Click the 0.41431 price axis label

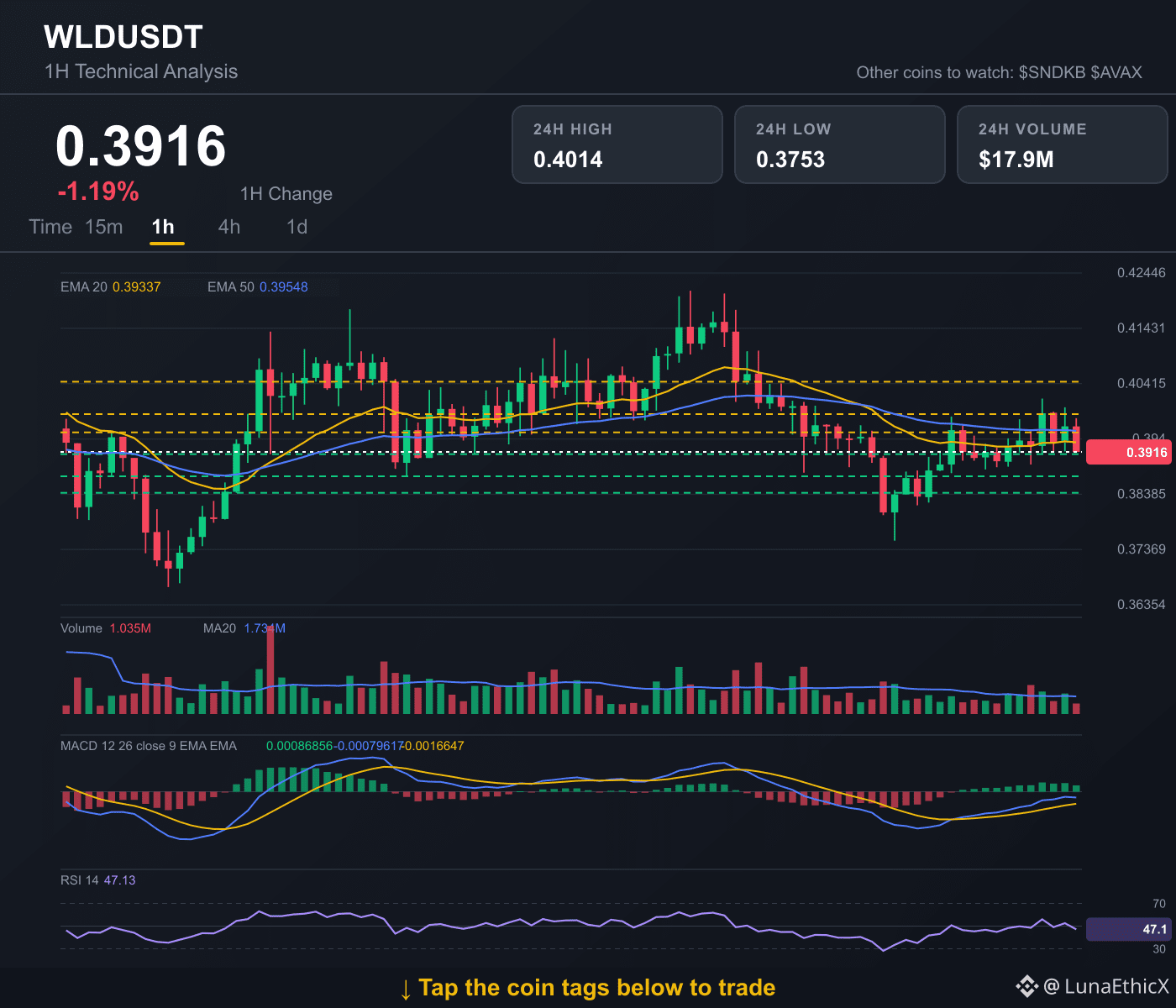point(1142,328)
